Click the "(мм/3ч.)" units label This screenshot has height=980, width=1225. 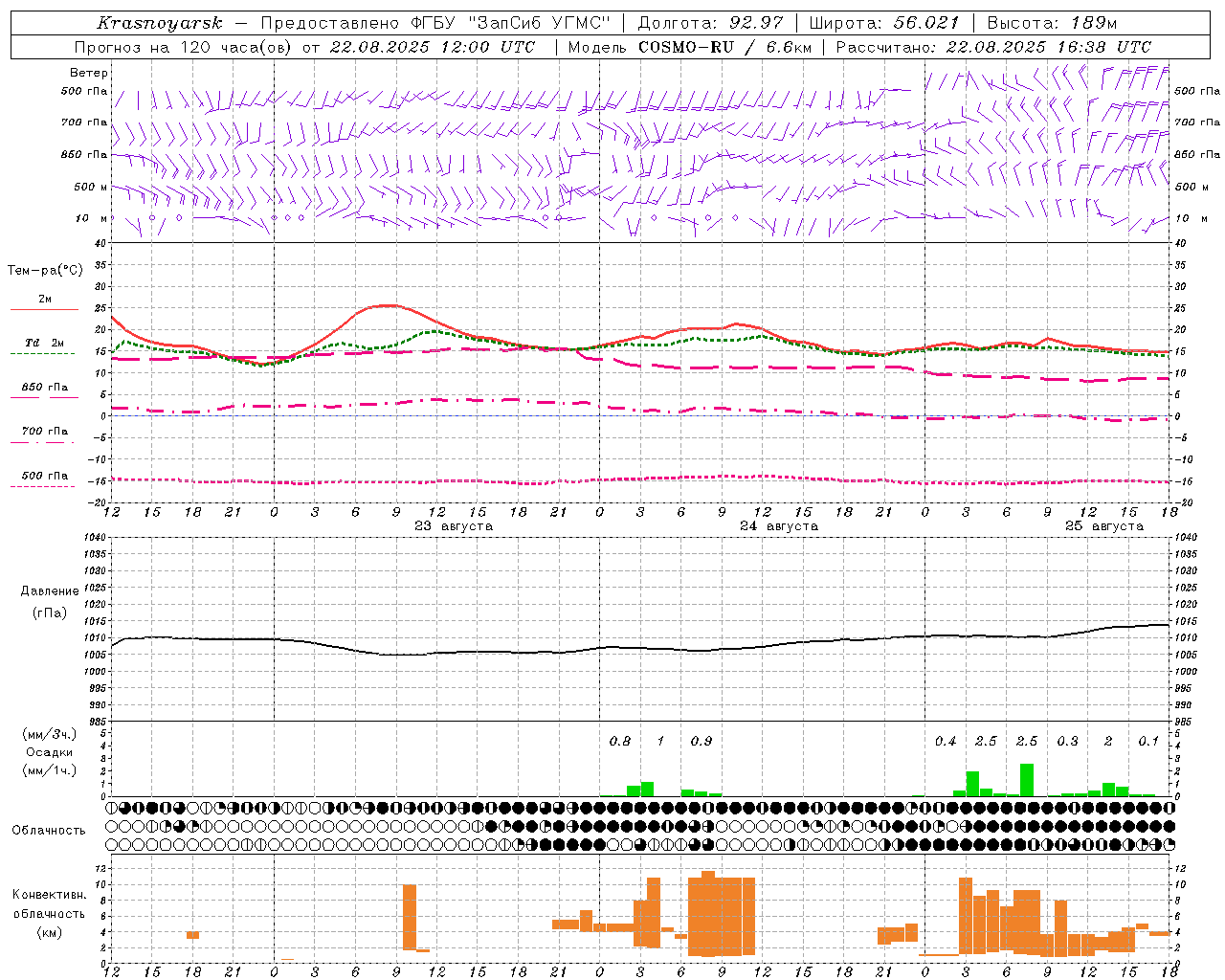[49, 734]
